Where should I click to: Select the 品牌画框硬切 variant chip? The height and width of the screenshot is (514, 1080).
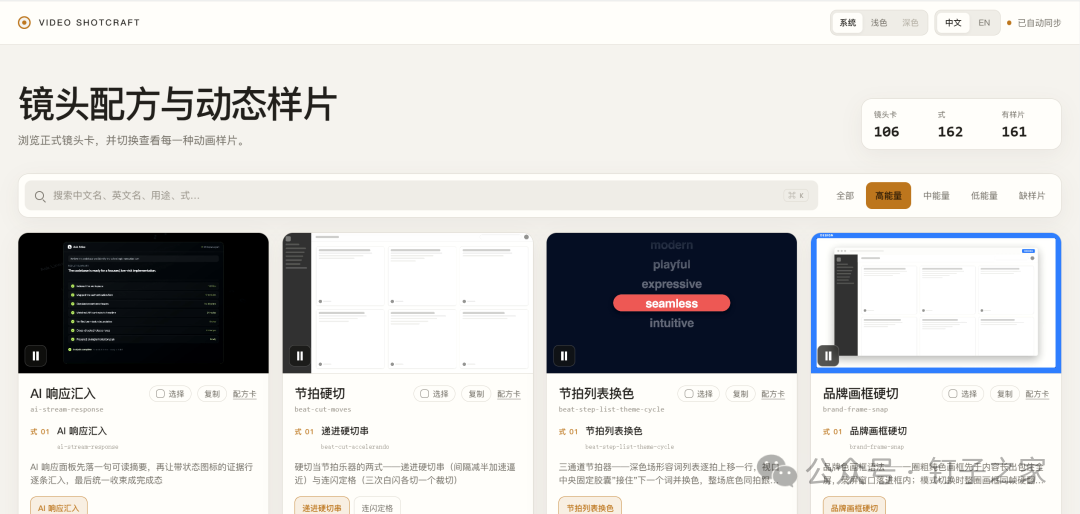(854, 507)
